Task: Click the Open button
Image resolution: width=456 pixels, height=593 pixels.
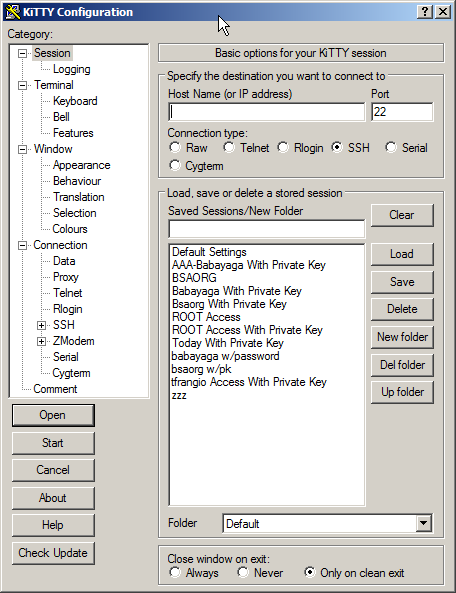Action: coord(53,415)
